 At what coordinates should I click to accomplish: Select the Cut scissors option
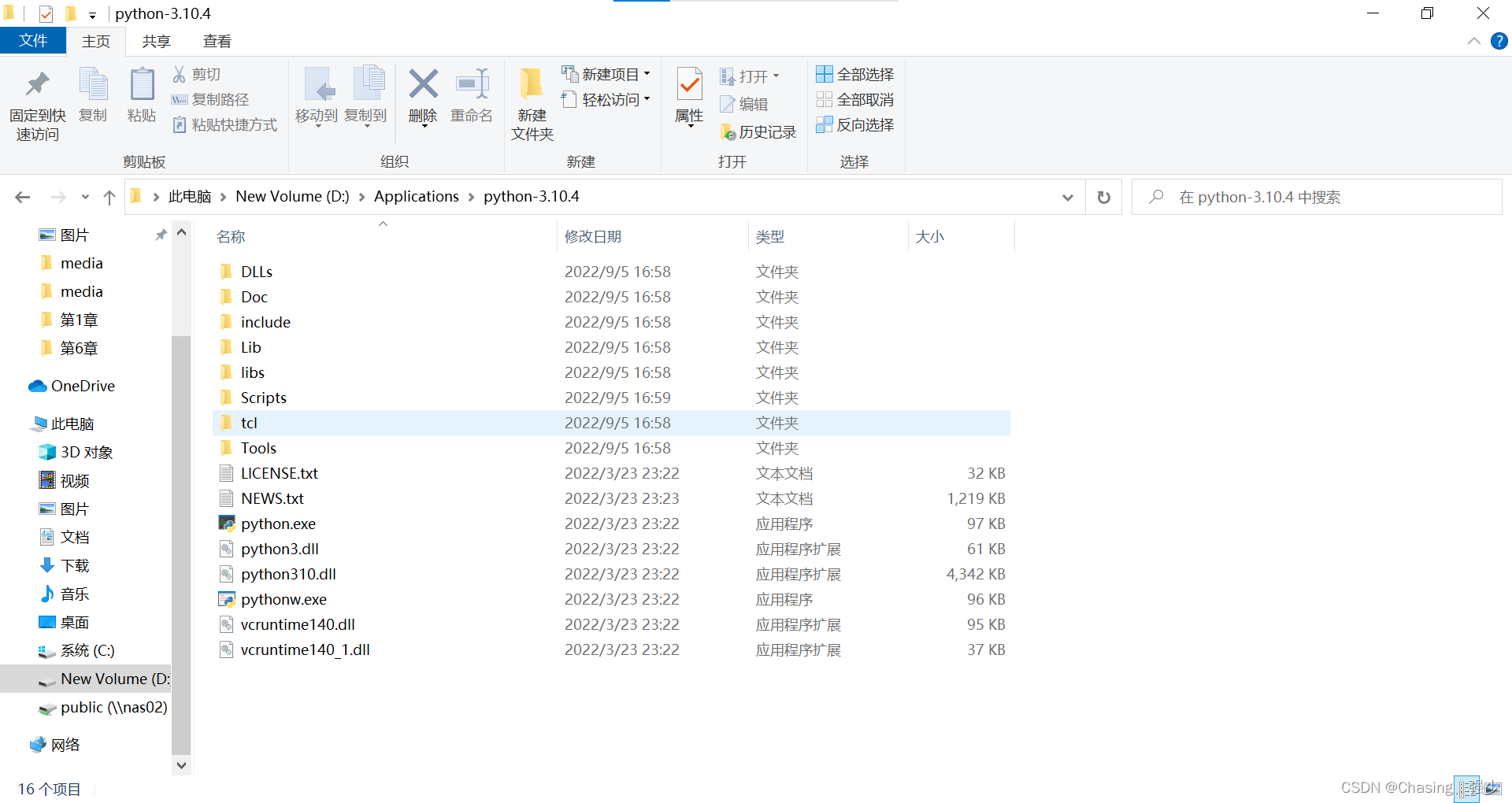pyautogui.click(x=196, y=74)
